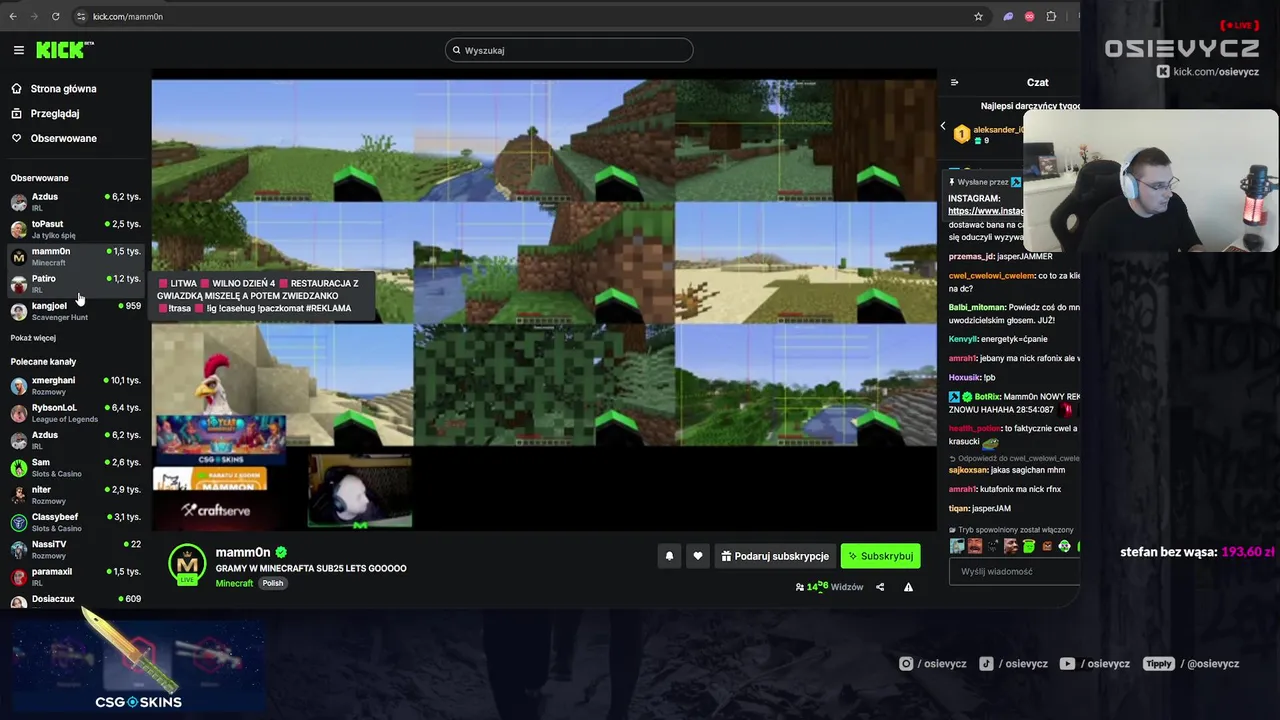Screen dimensions: 1280x720
Task: Bookmark this page with the star
Action: click(978, 16)
